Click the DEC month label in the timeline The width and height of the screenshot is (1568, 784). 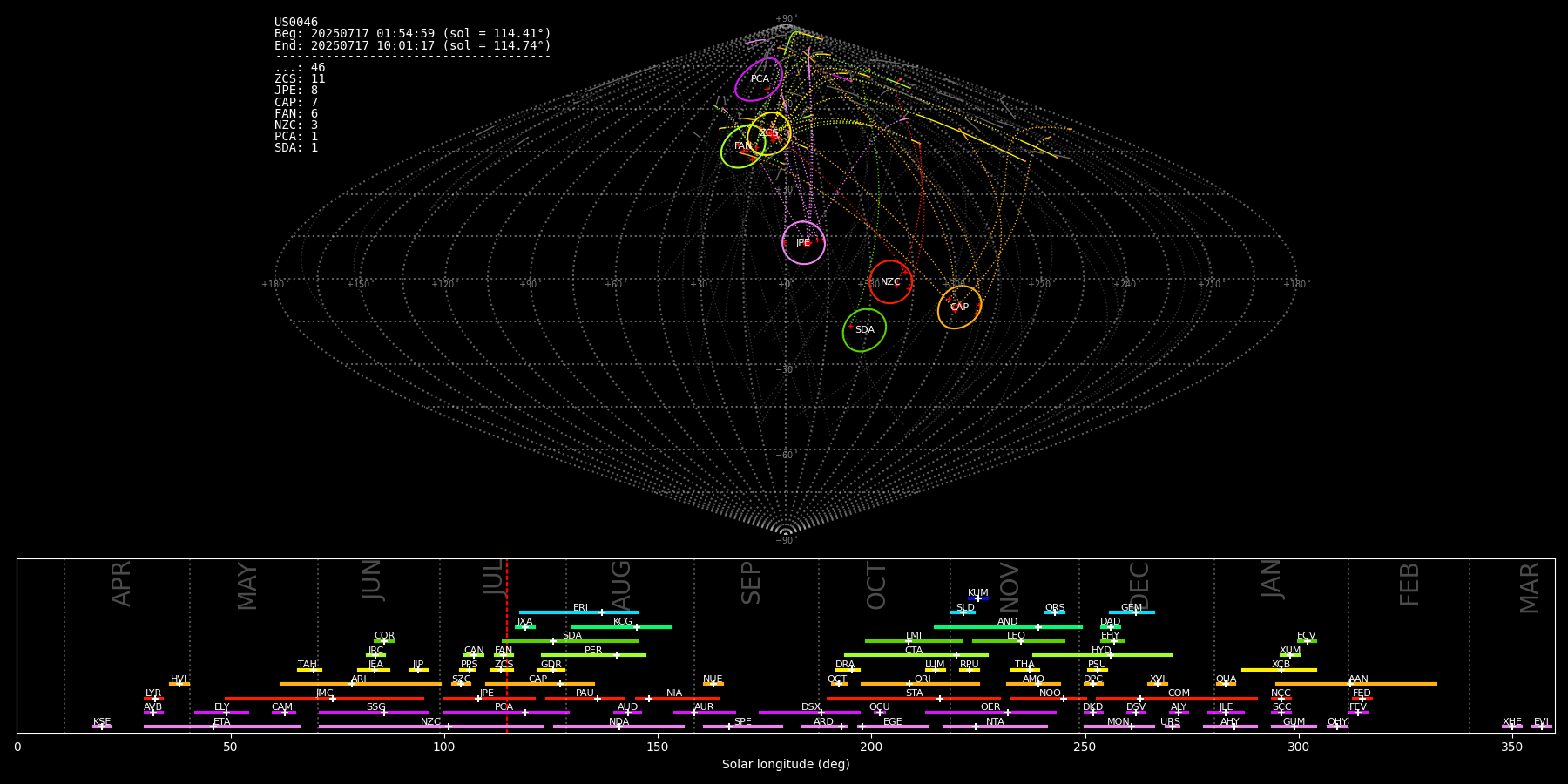[1139, 585]
